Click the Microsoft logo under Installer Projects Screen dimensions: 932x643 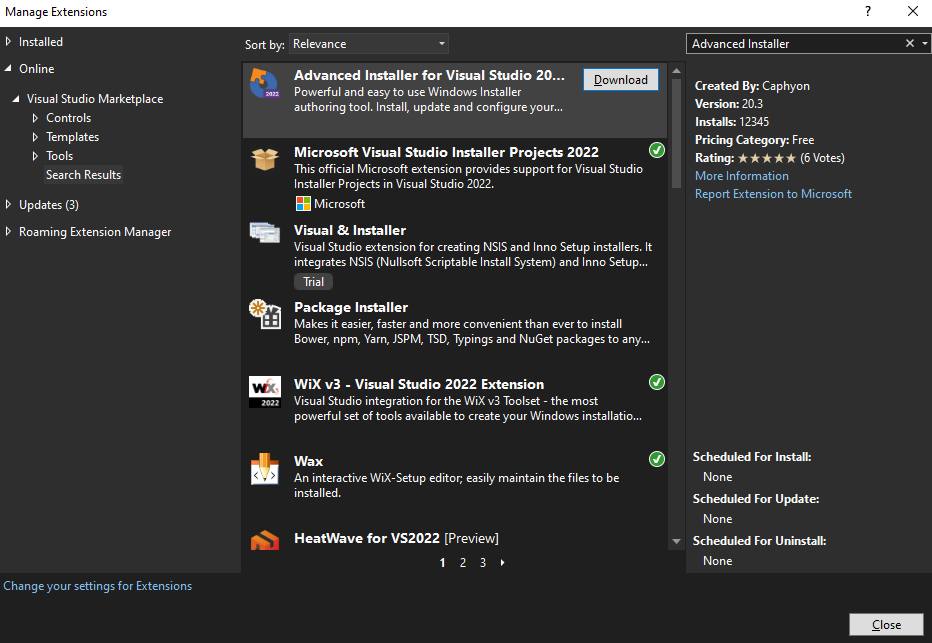tap(303, 204)
